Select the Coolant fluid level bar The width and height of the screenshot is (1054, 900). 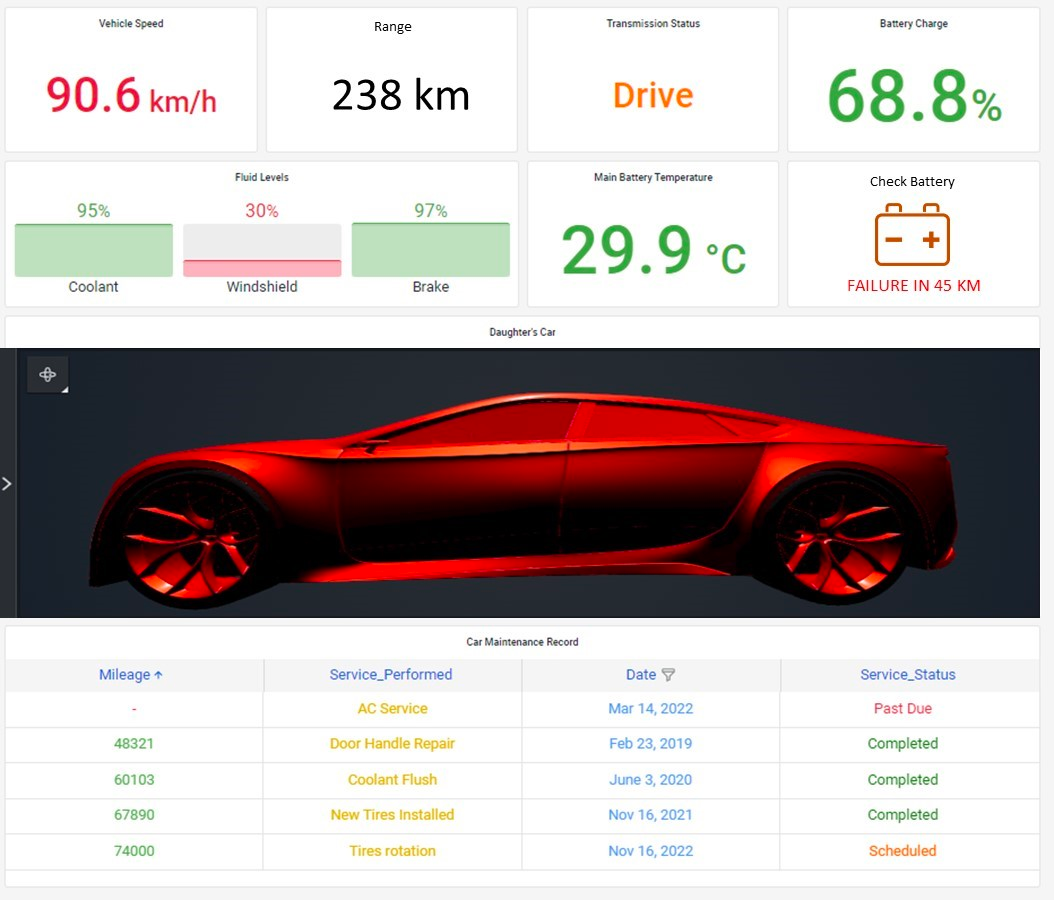point(93,250)
